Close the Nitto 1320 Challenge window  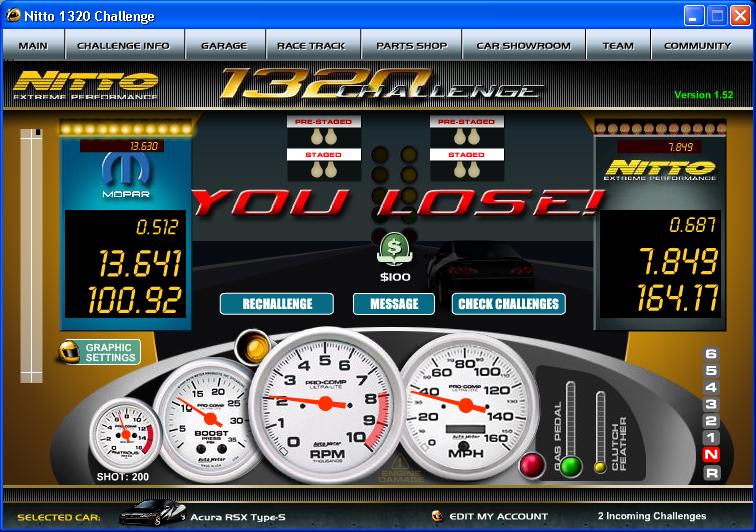pyautogui.click(x=740, y=16)
